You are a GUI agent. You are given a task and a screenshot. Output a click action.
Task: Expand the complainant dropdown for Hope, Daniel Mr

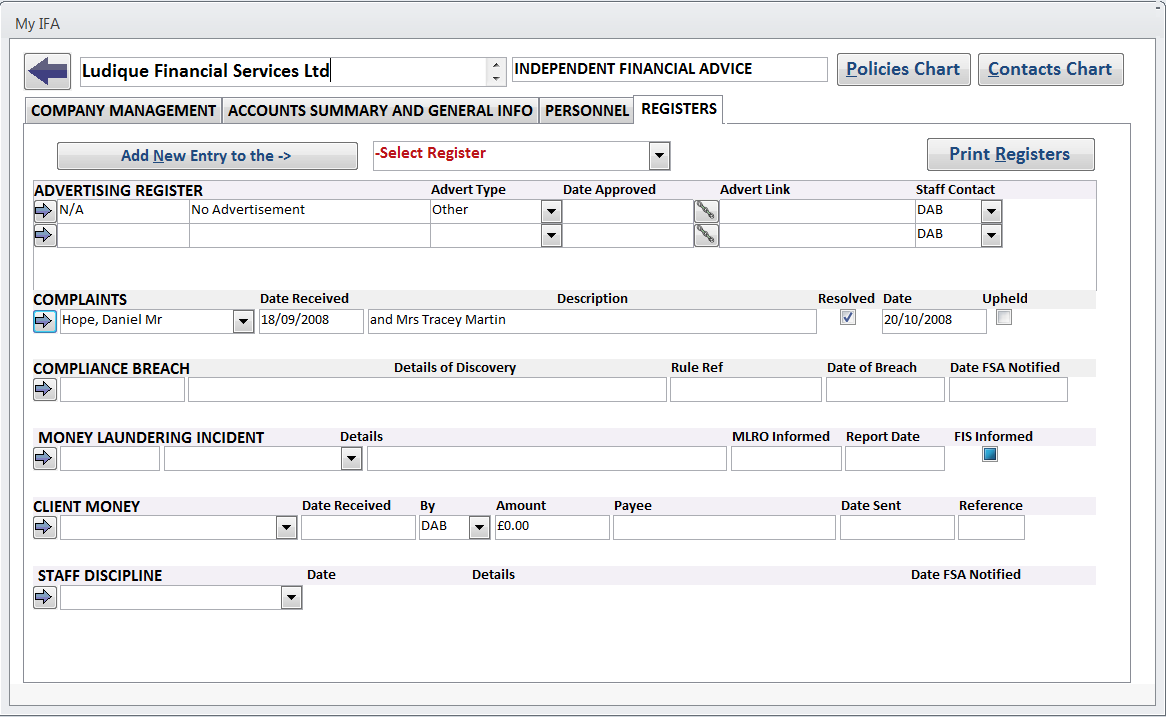pyautogui.click(x=243, y=321)
